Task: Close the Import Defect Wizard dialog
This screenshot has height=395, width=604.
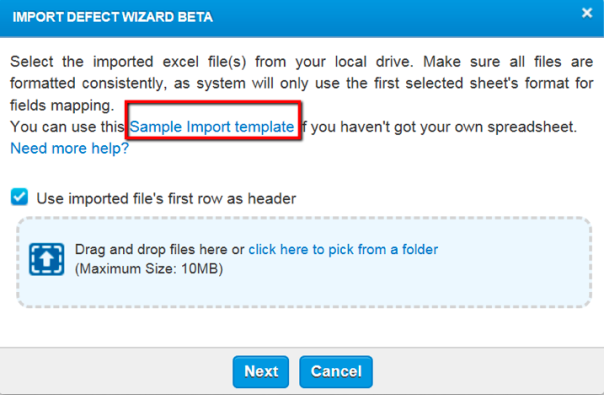Action: point(587,13)
